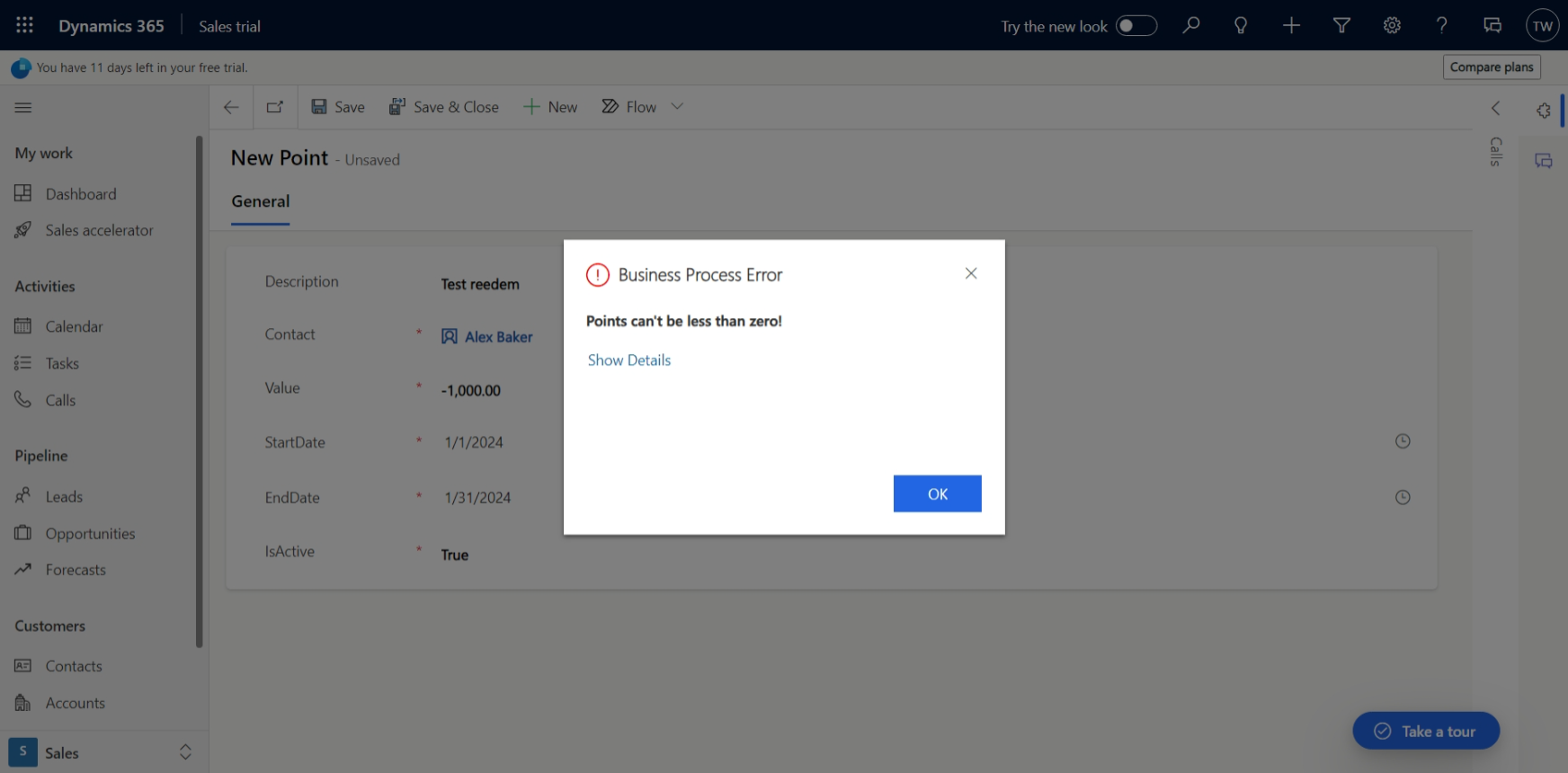Close the Business Process Error dialog
1568x773 pixels.
(x=971, y=273)
